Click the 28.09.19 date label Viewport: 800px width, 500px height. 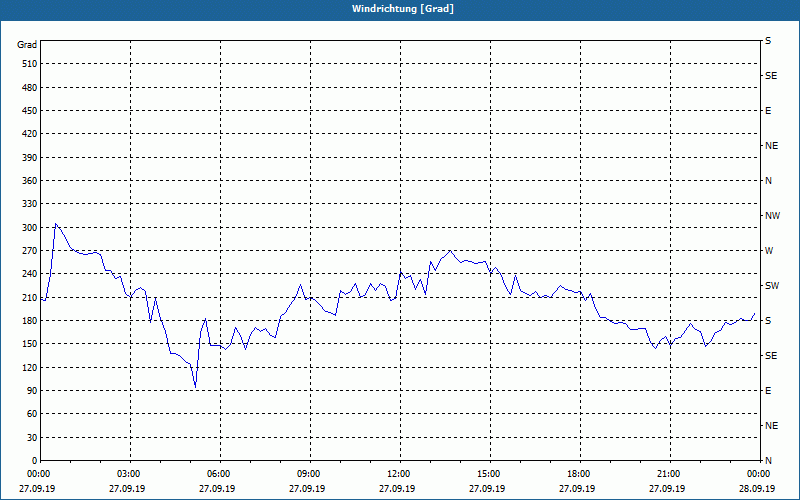(x=757, y=488)
